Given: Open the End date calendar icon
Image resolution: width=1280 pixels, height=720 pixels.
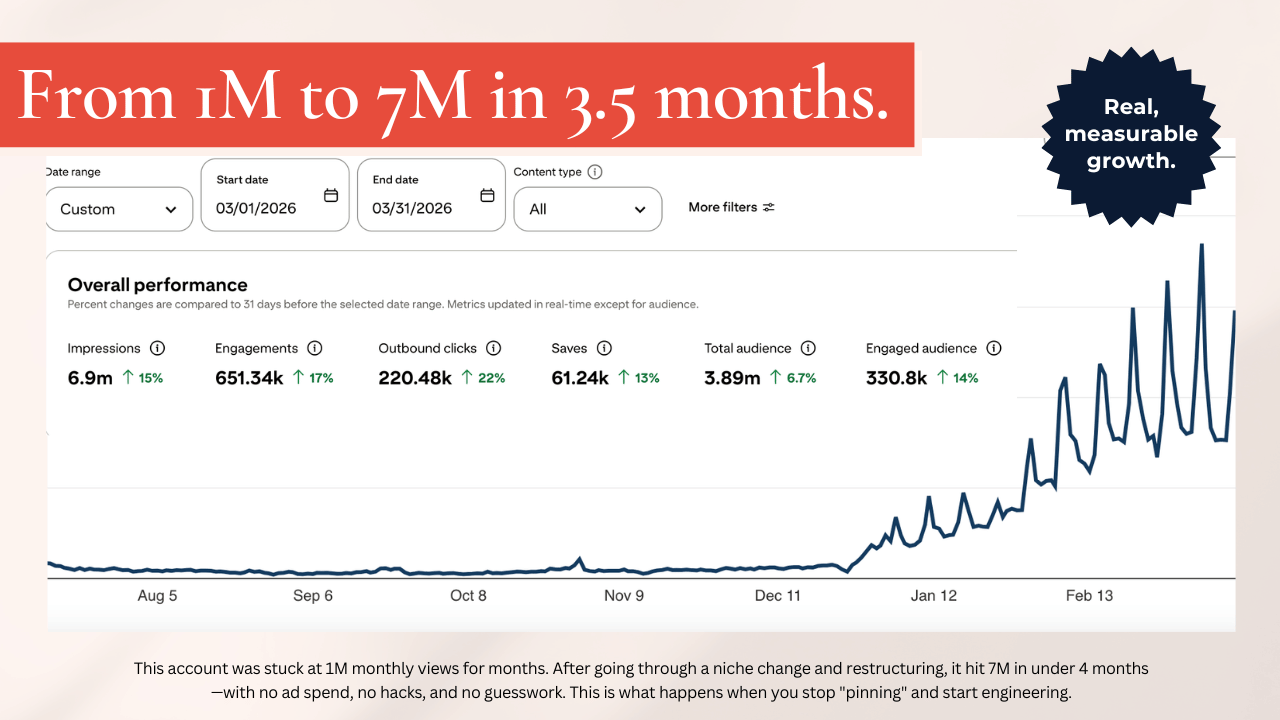Looking at the screenshot, I should click(x=487, y=195).
